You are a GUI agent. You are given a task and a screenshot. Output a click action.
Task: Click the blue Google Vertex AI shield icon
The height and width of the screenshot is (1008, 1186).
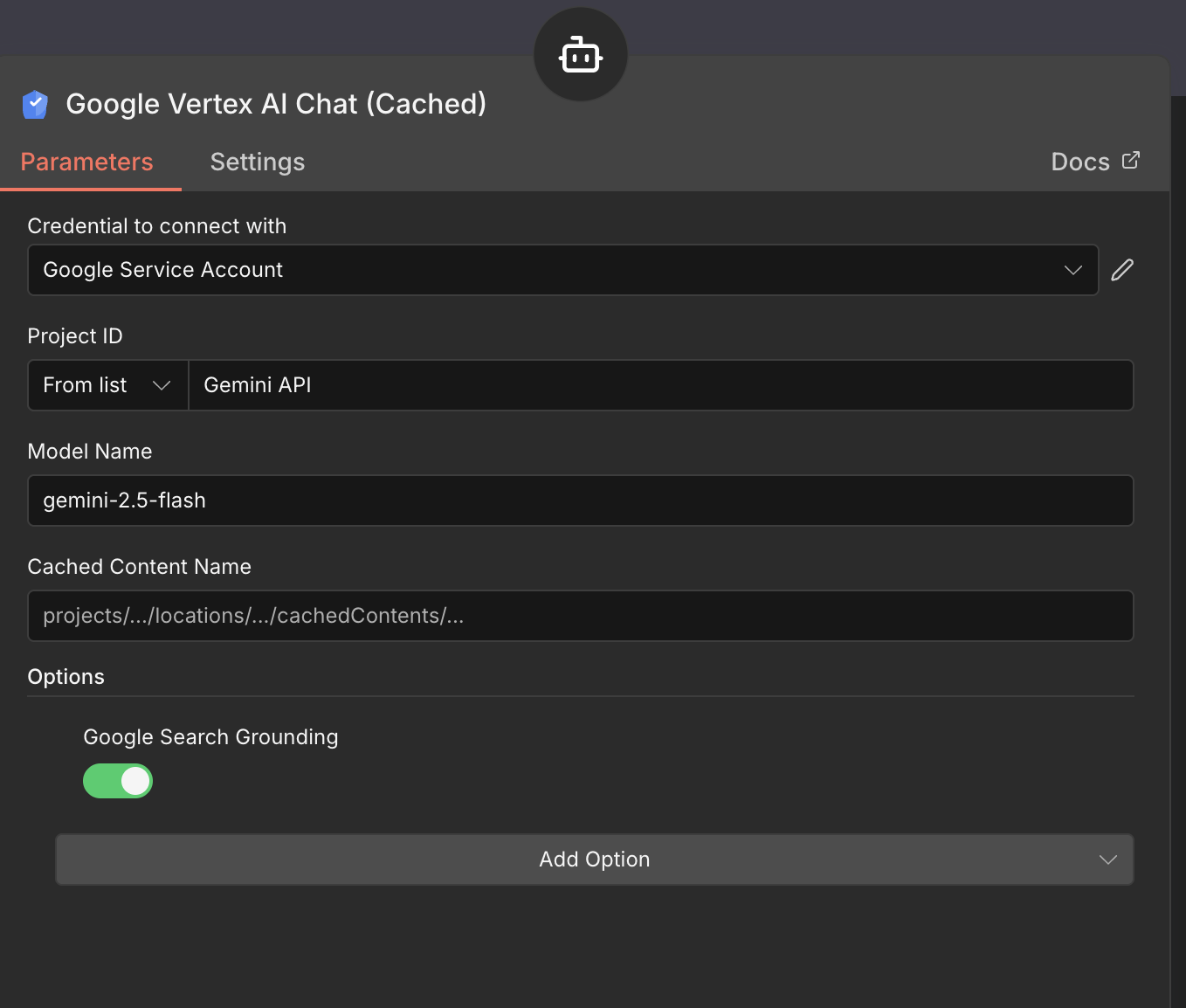click(x=35, y=105)
